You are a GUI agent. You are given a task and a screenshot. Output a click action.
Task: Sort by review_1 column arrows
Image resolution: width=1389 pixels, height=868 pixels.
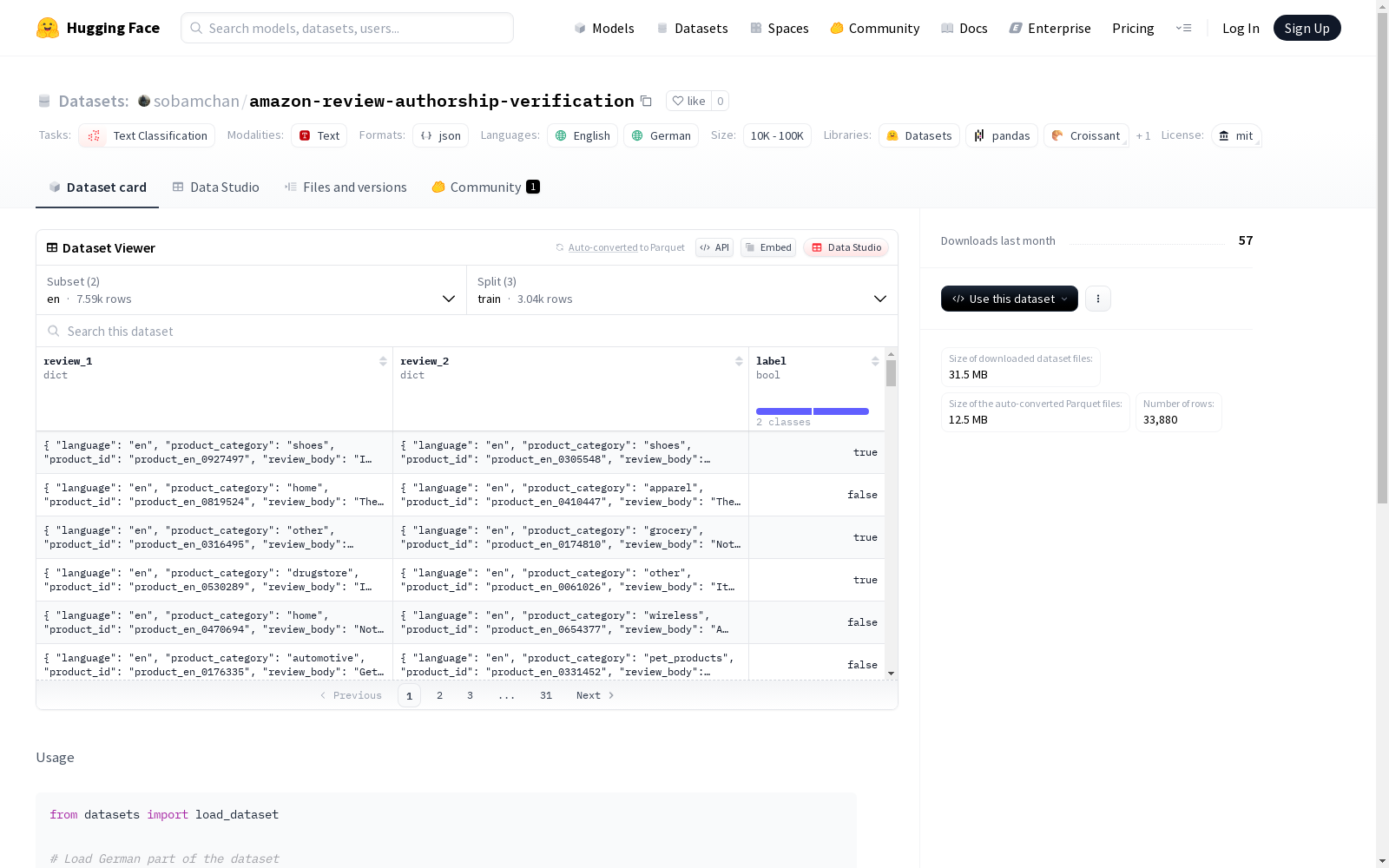383,361
